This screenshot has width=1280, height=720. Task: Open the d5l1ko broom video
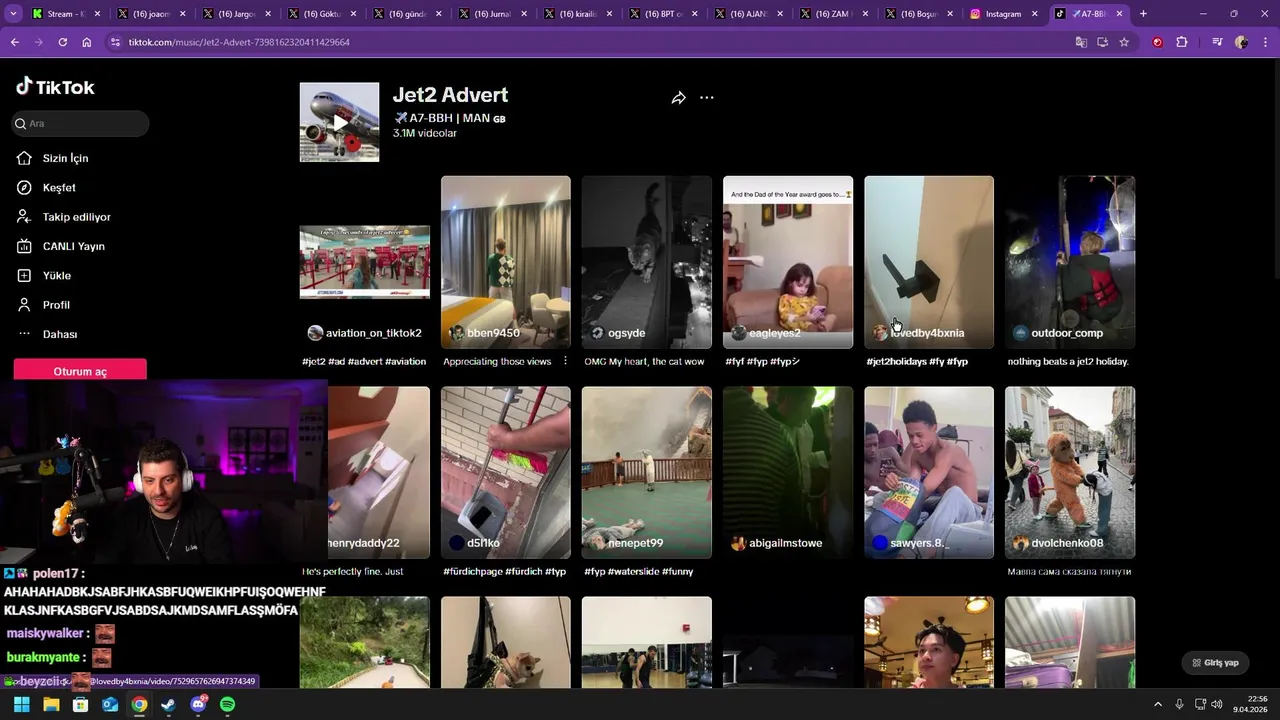point(506,472)
